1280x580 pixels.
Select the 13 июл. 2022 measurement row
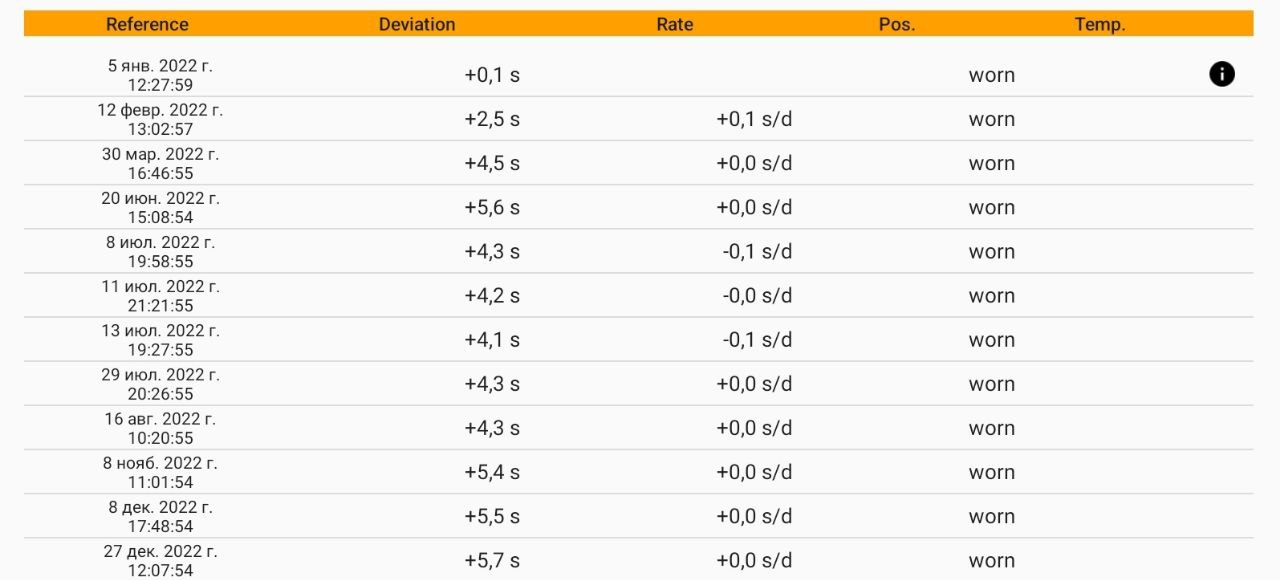tap(160, 339)
